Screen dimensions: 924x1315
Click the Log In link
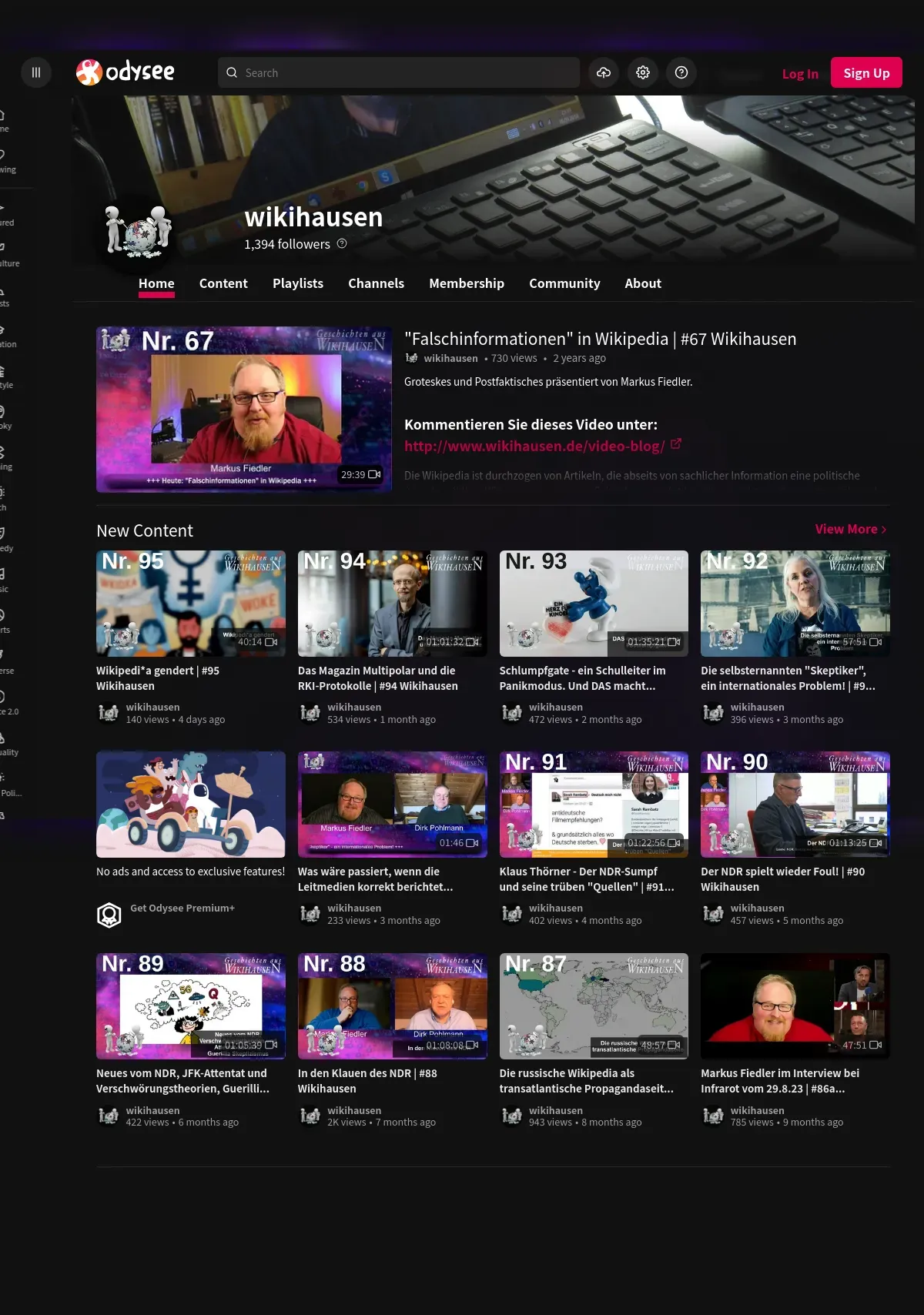800,73
